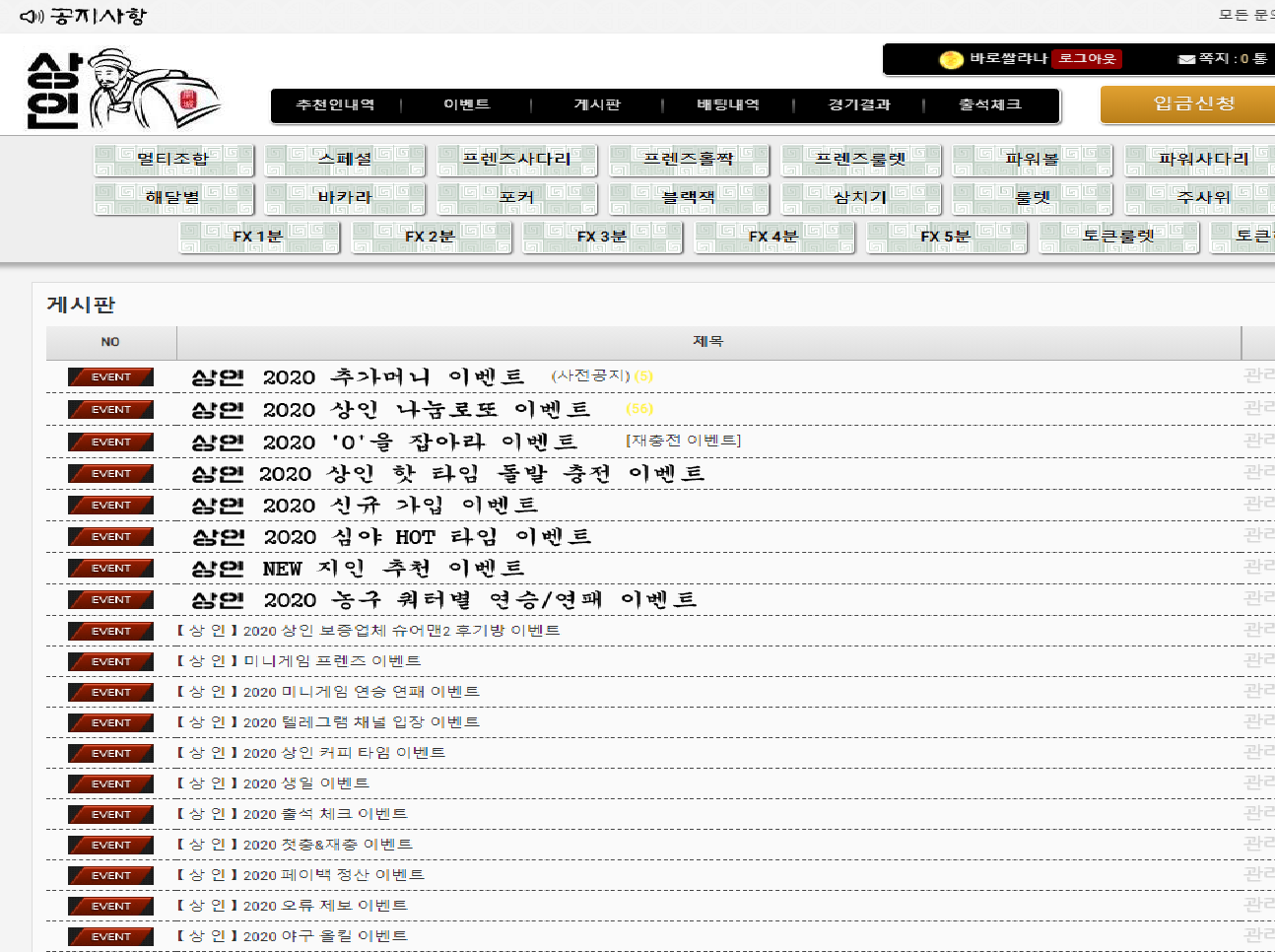Screen dimensions: 1275x952
Task: Select the 바카라 game tab
Action: tap(345, 198)
